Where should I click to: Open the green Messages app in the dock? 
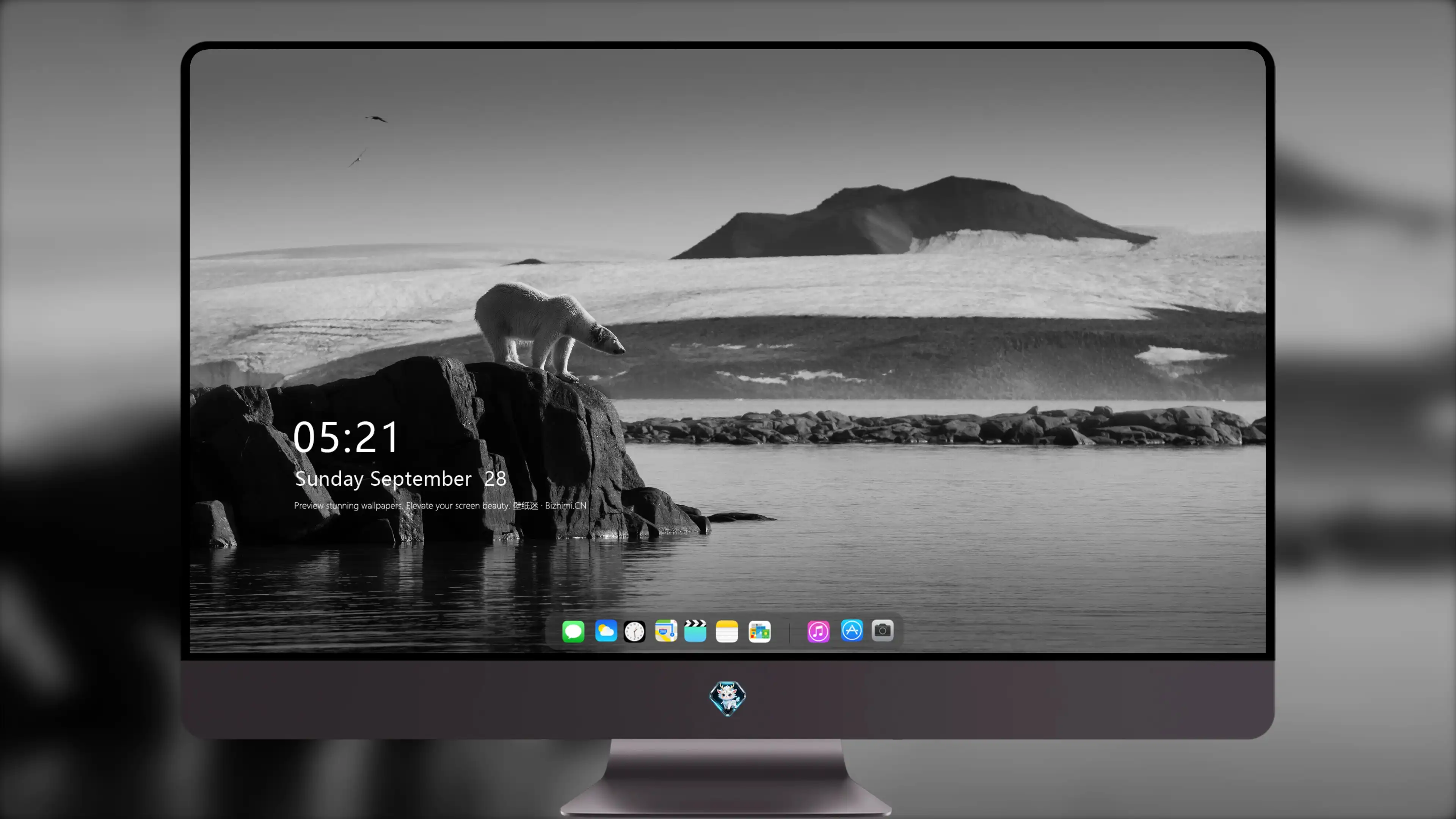coord(573,631)
